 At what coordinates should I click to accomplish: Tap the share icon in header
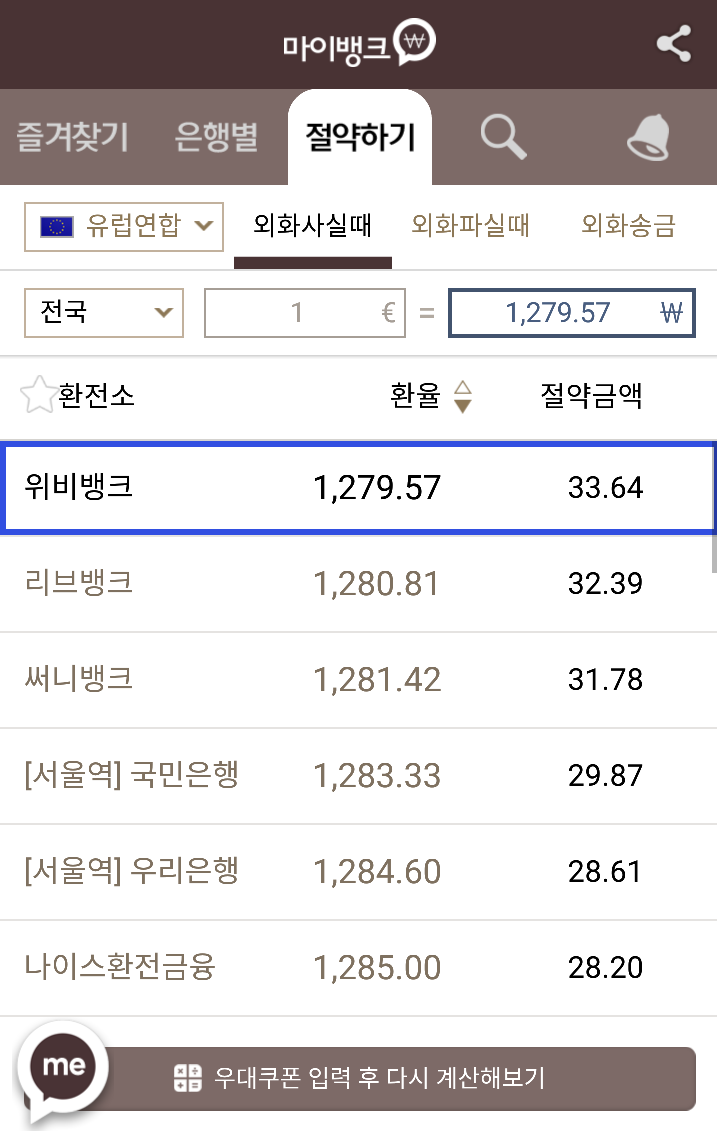[x=674, y=44]
